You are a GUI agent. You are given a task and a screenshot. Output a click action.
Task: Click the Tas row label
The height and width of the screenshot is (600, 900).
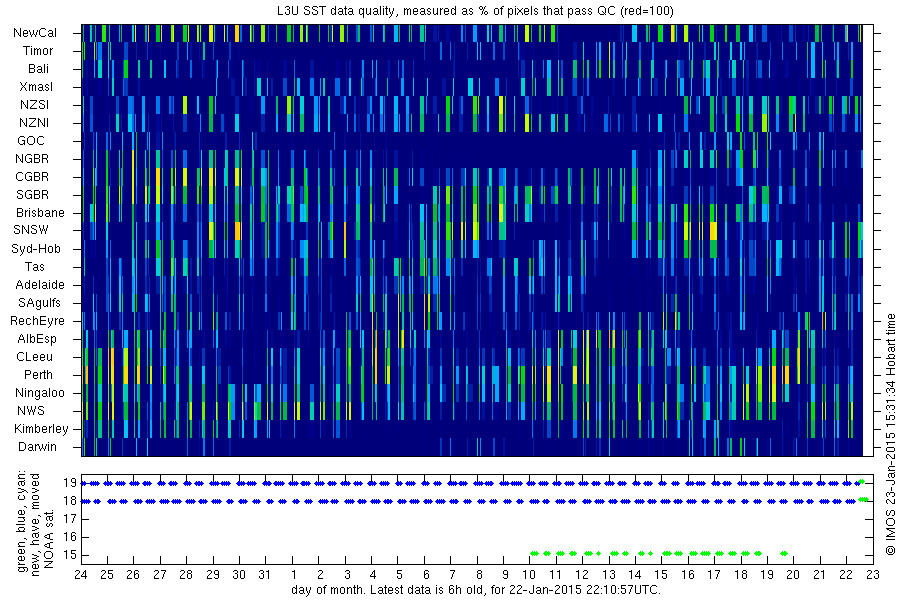pos(34,266)
